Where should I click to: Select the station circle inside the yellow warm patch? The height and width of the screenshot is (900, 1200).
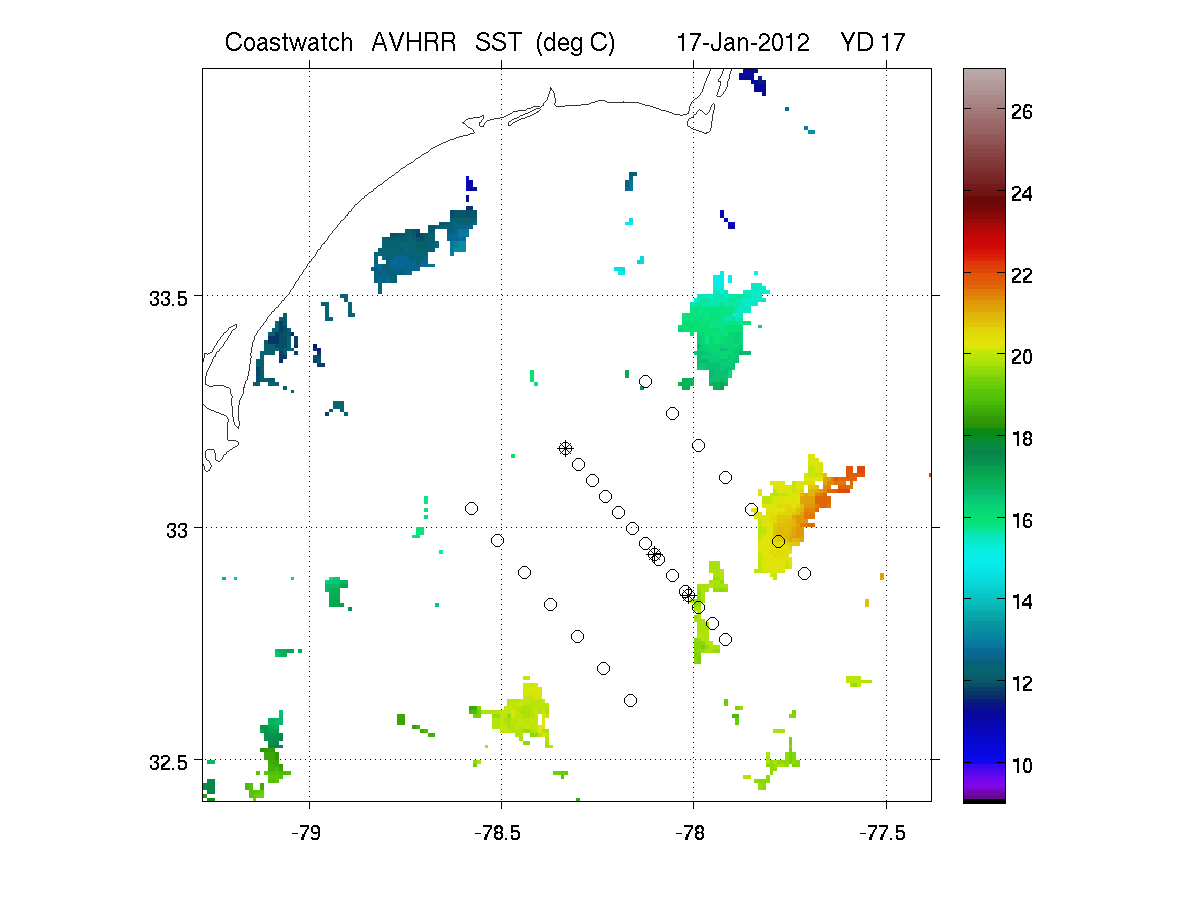tap(778, 541)
